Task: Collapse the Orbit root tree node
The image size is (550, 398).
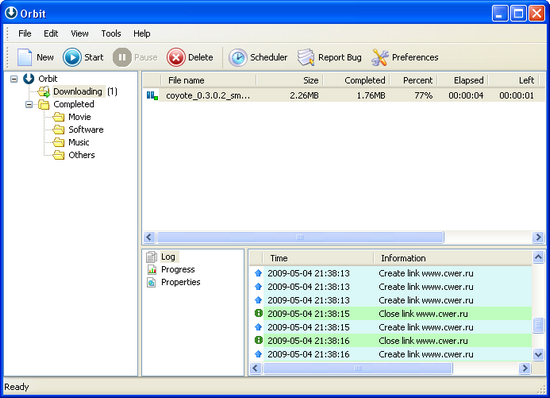Action: point(14,79)
